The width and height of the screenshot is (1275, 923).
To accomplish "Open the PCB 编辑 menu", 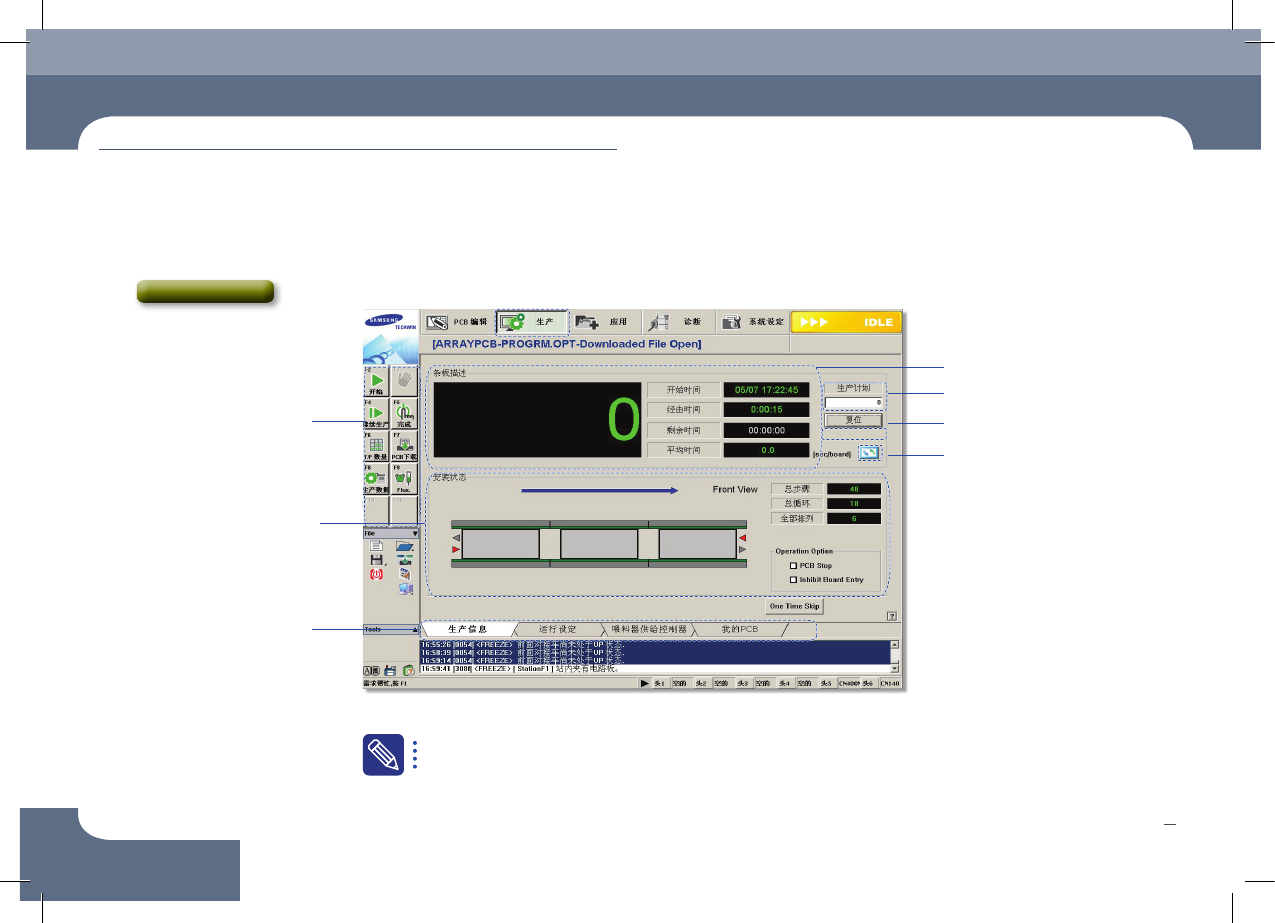I will coord(457,322).
